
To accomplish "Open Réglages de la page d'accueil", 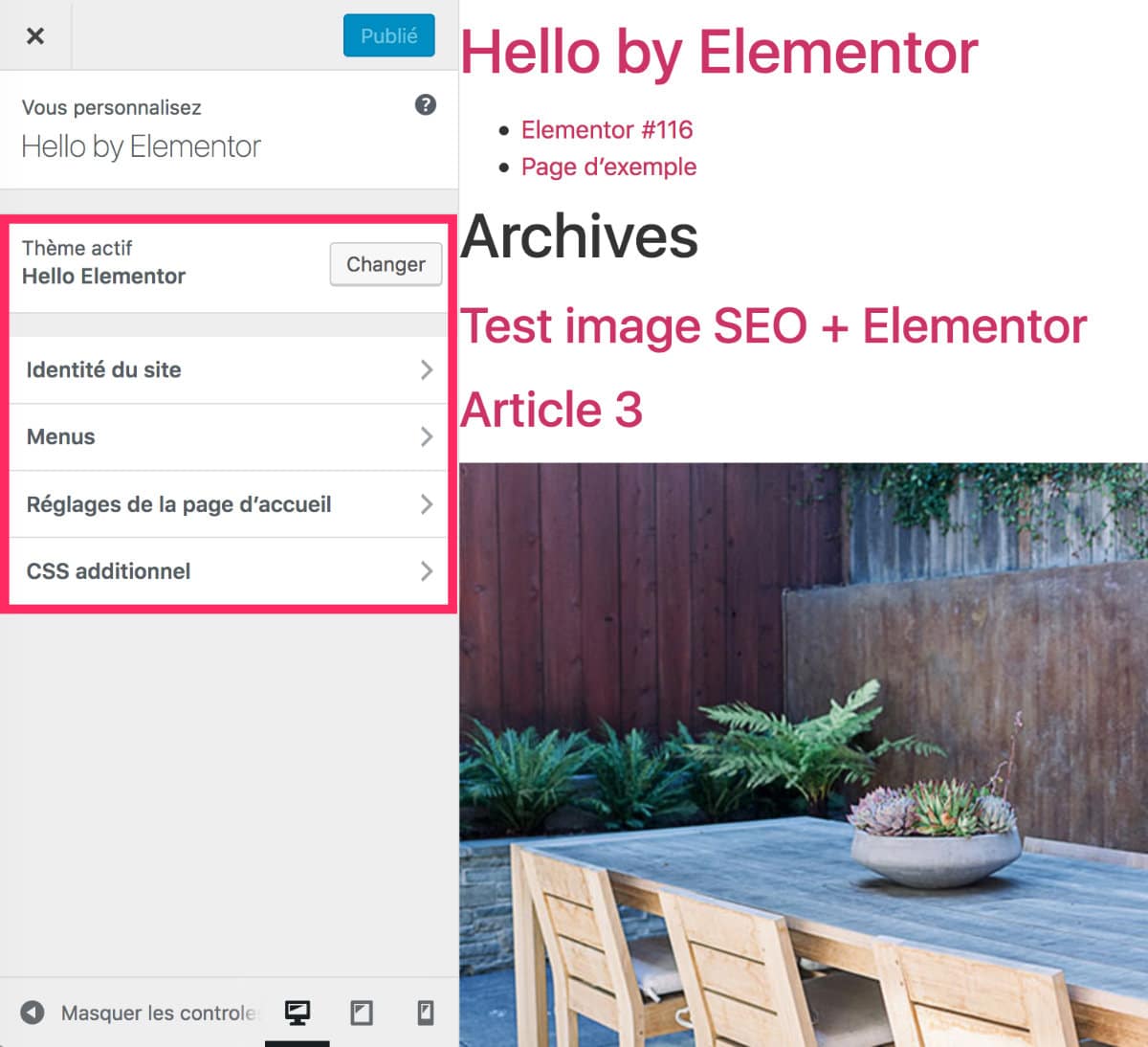I will point(179,504).
